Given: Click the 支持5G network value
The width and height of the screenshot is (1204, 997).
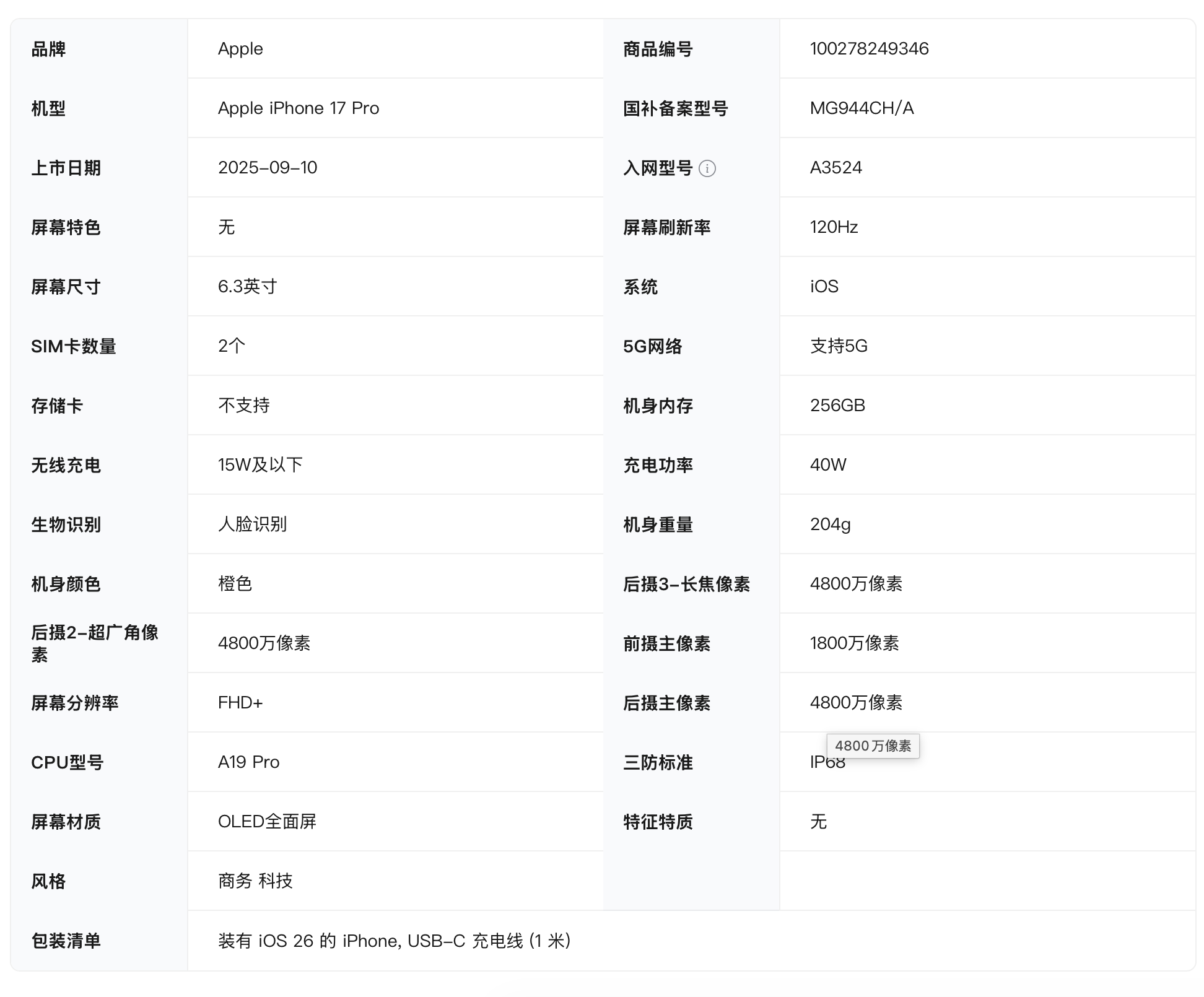Looking at the screenshot, I should (x=839, y=346).
